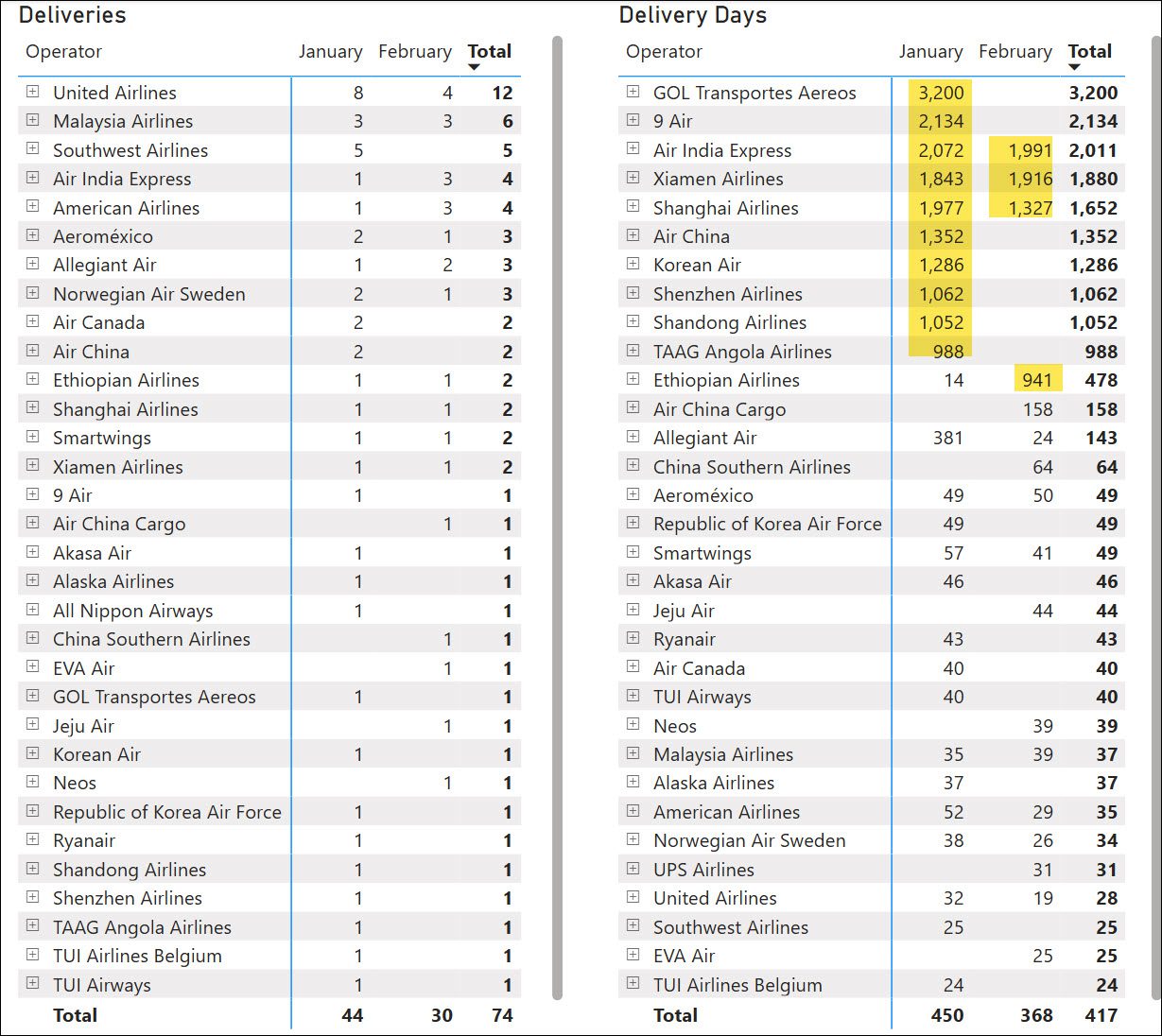This screenshot has width=1162, height=1036.
Task: Sort Deliveries table by Total column header
Action: tap(489, 52)
